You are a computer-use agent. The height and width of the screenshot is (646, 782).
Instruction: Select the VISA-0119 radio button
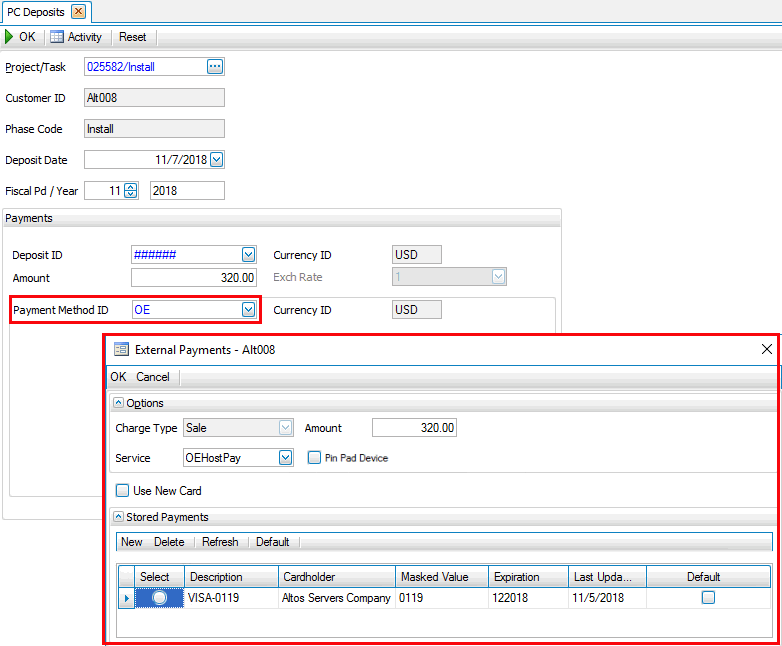click(158, 598)
